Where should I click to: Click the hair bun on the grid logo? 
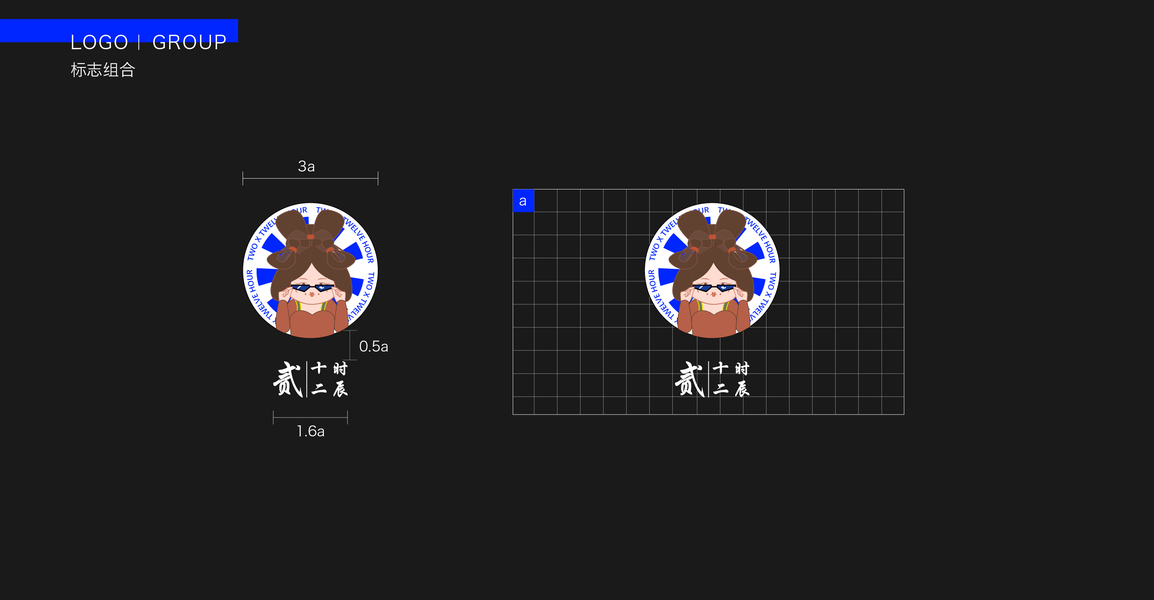[712, 228]
